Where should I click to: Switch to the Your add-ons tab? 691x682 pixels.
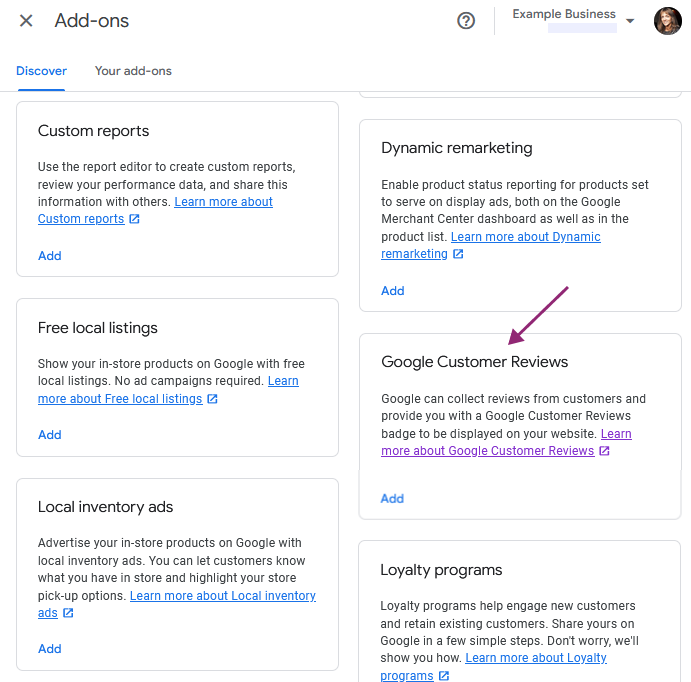[133, 71]
